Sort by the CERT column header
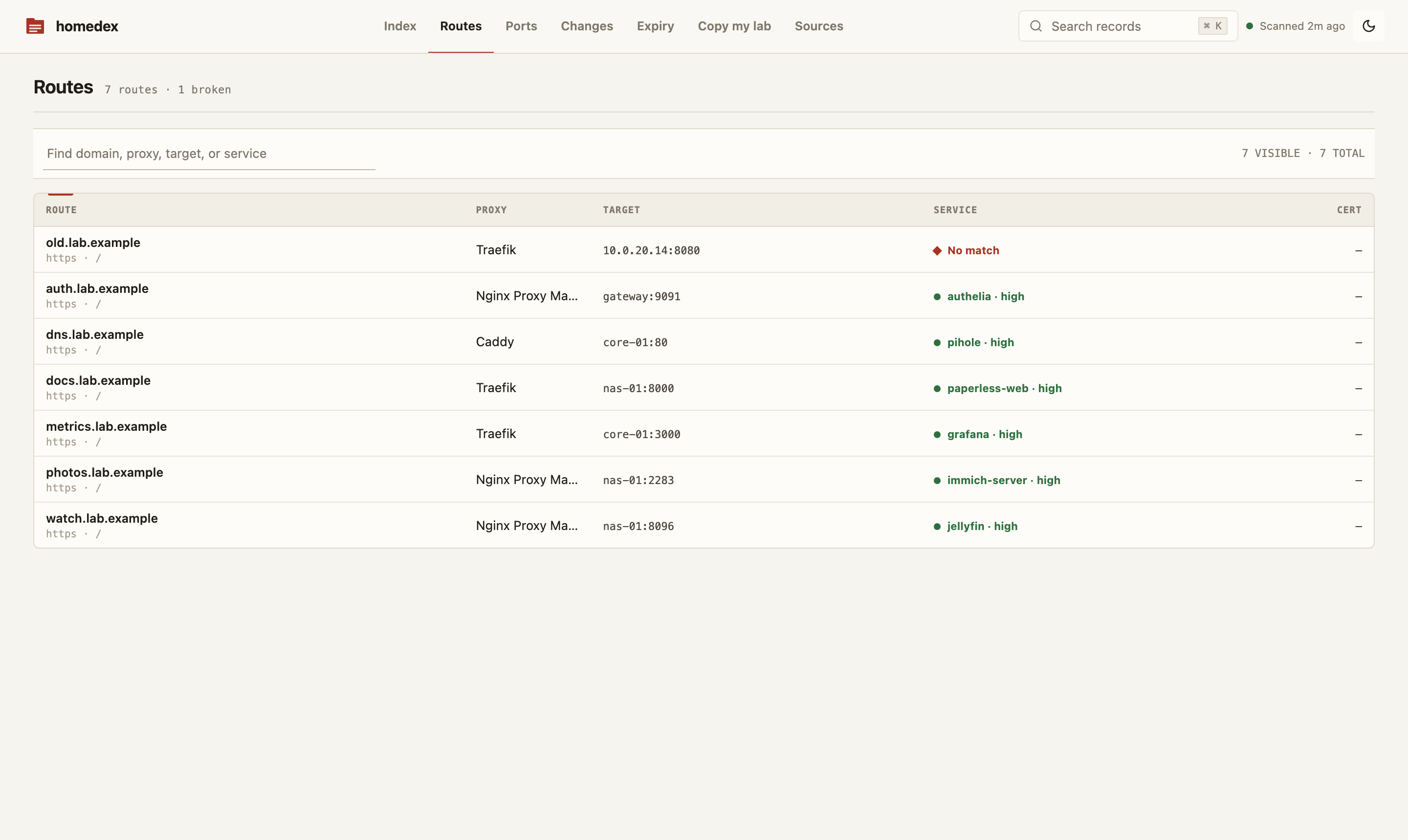This screenshot has height=840, width=1408. pos(1348,210)
